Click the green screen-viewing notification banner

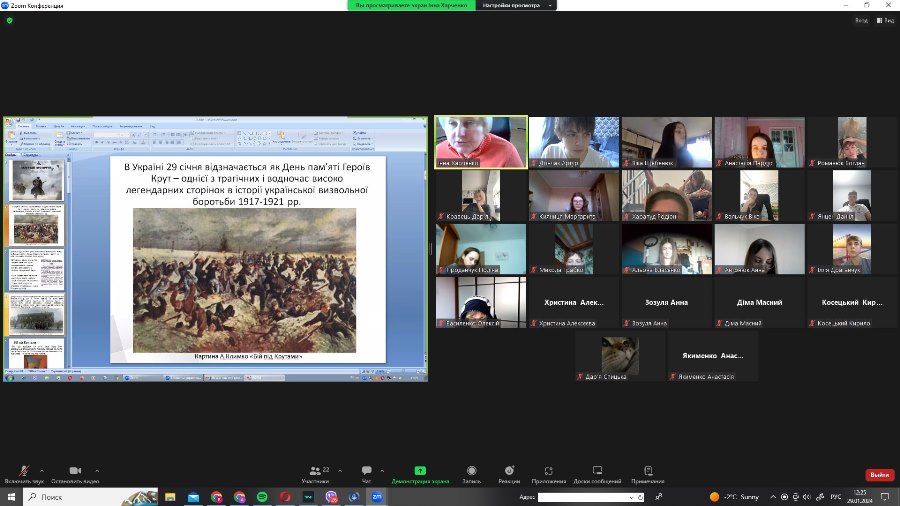point(412,5)
